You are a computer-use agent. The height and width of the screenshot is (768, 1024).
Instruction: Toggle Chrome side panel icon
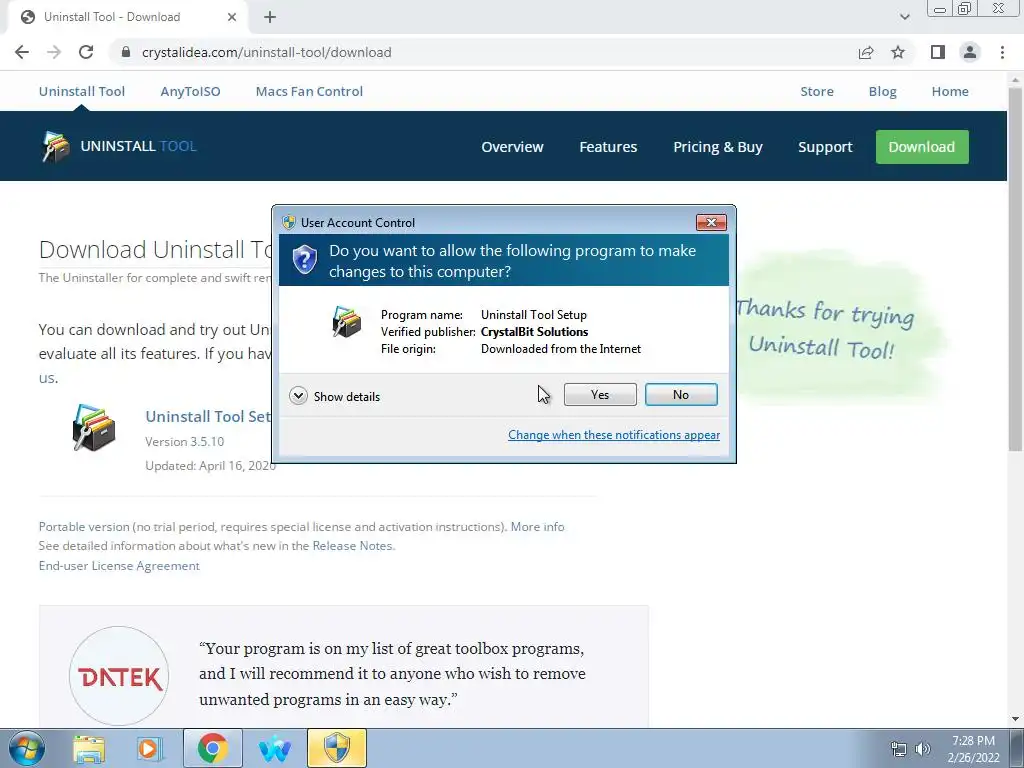click(938, 52)
